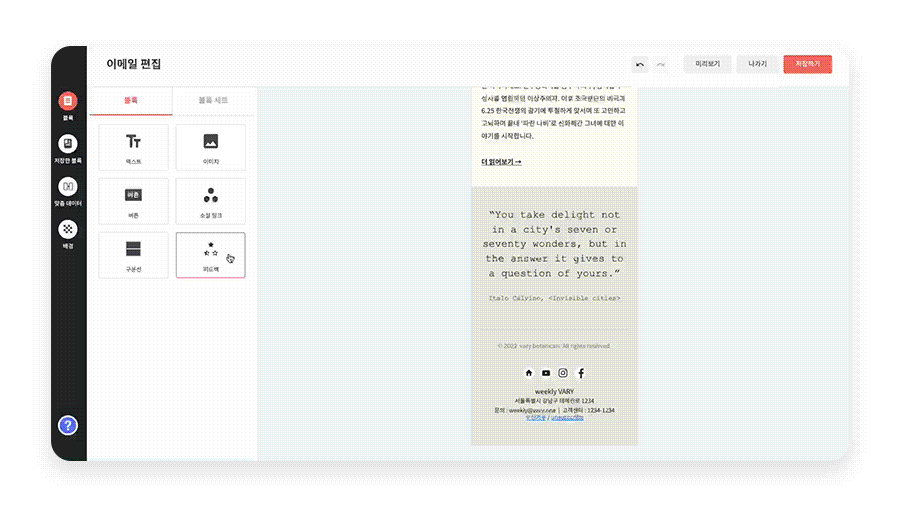Screen dimensions: 900x506
Task: Switch to the 블록 tab
Action: (x=131, y=100)
